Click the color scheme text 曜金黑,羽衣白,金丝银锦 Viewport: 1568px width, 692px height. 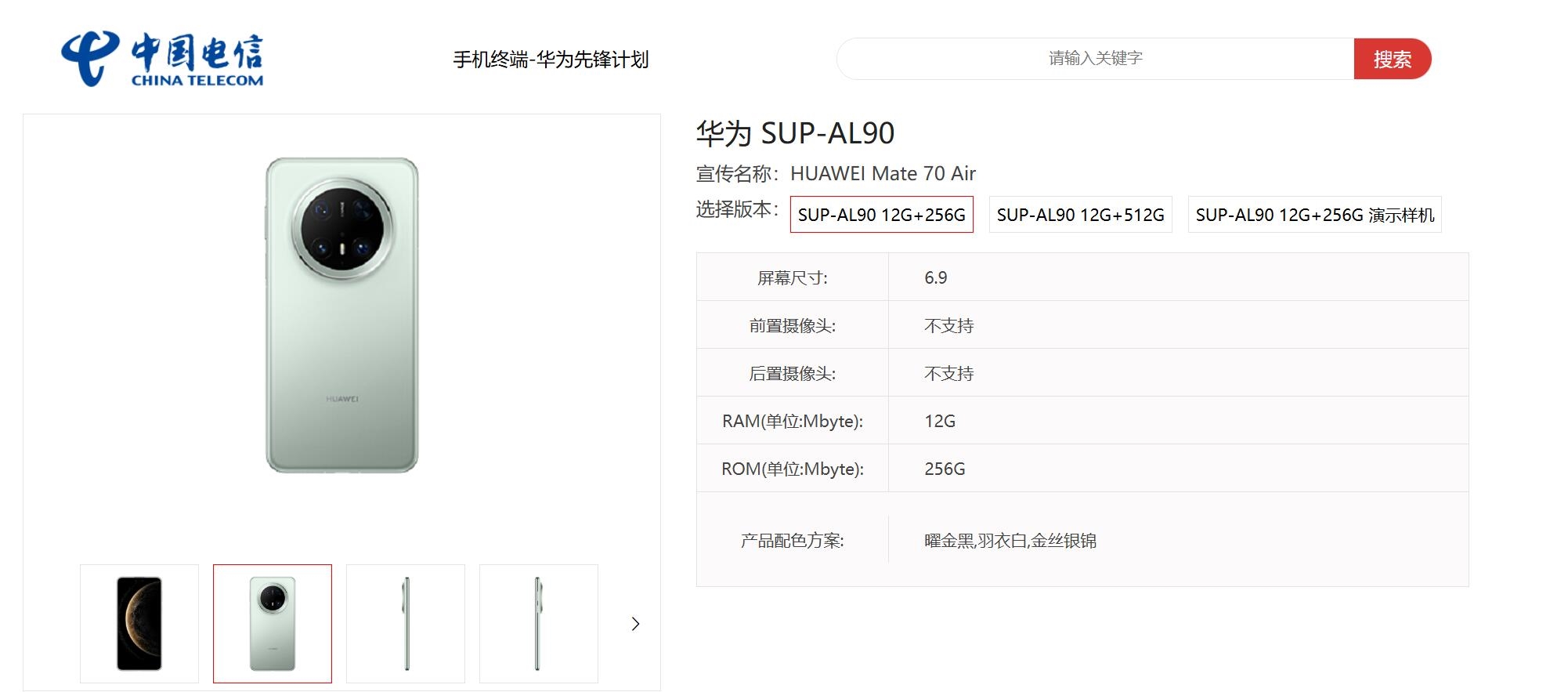tap(1010, 541)
